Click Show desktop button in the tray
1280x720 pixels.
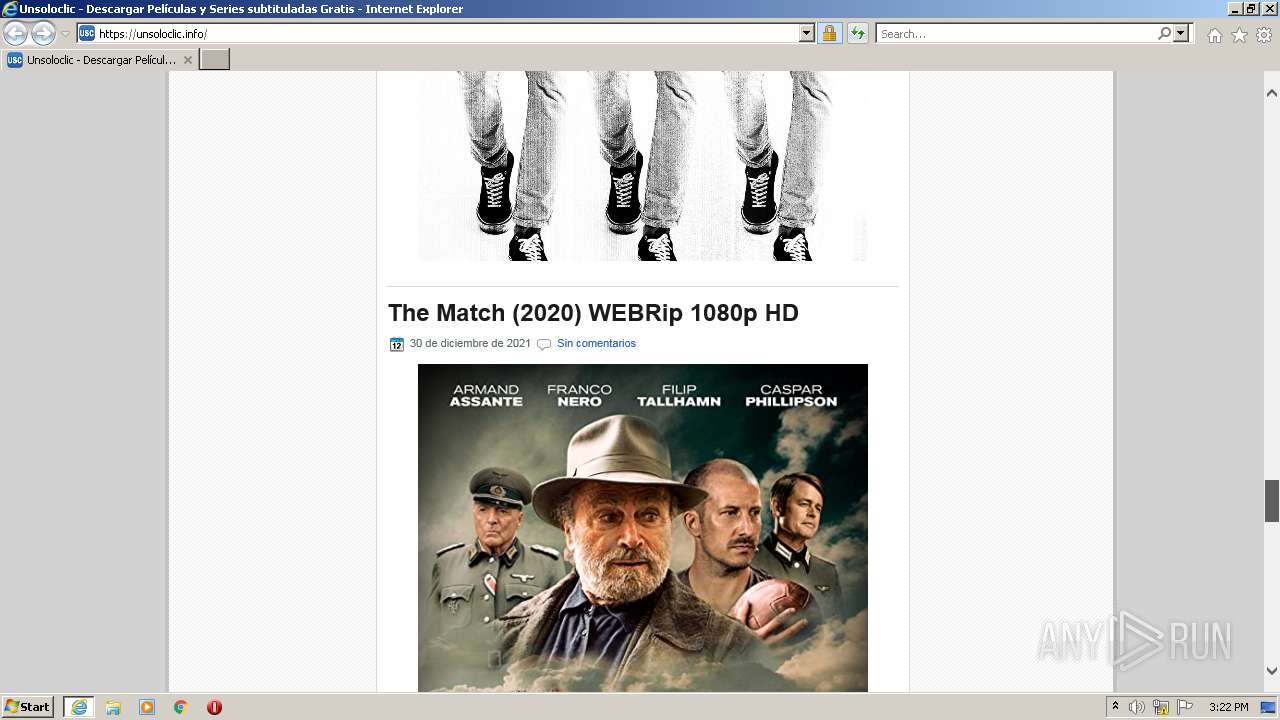tap(1268, 707)
